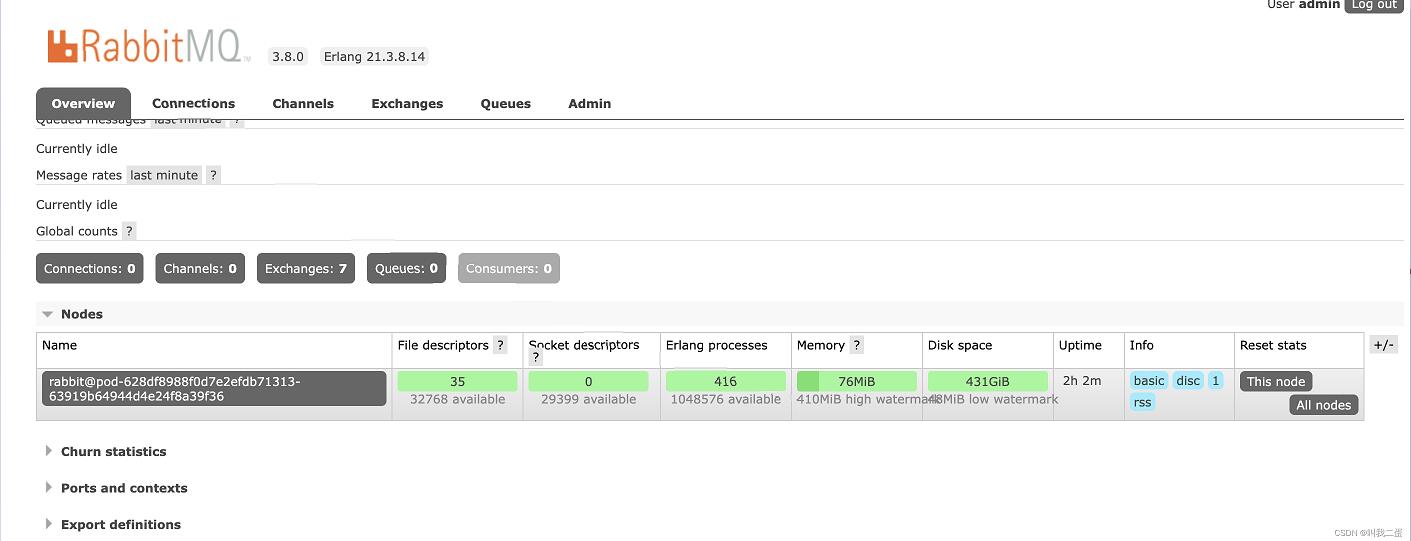
Task: Click the Message rates help question mark
Action: point(213,175)
